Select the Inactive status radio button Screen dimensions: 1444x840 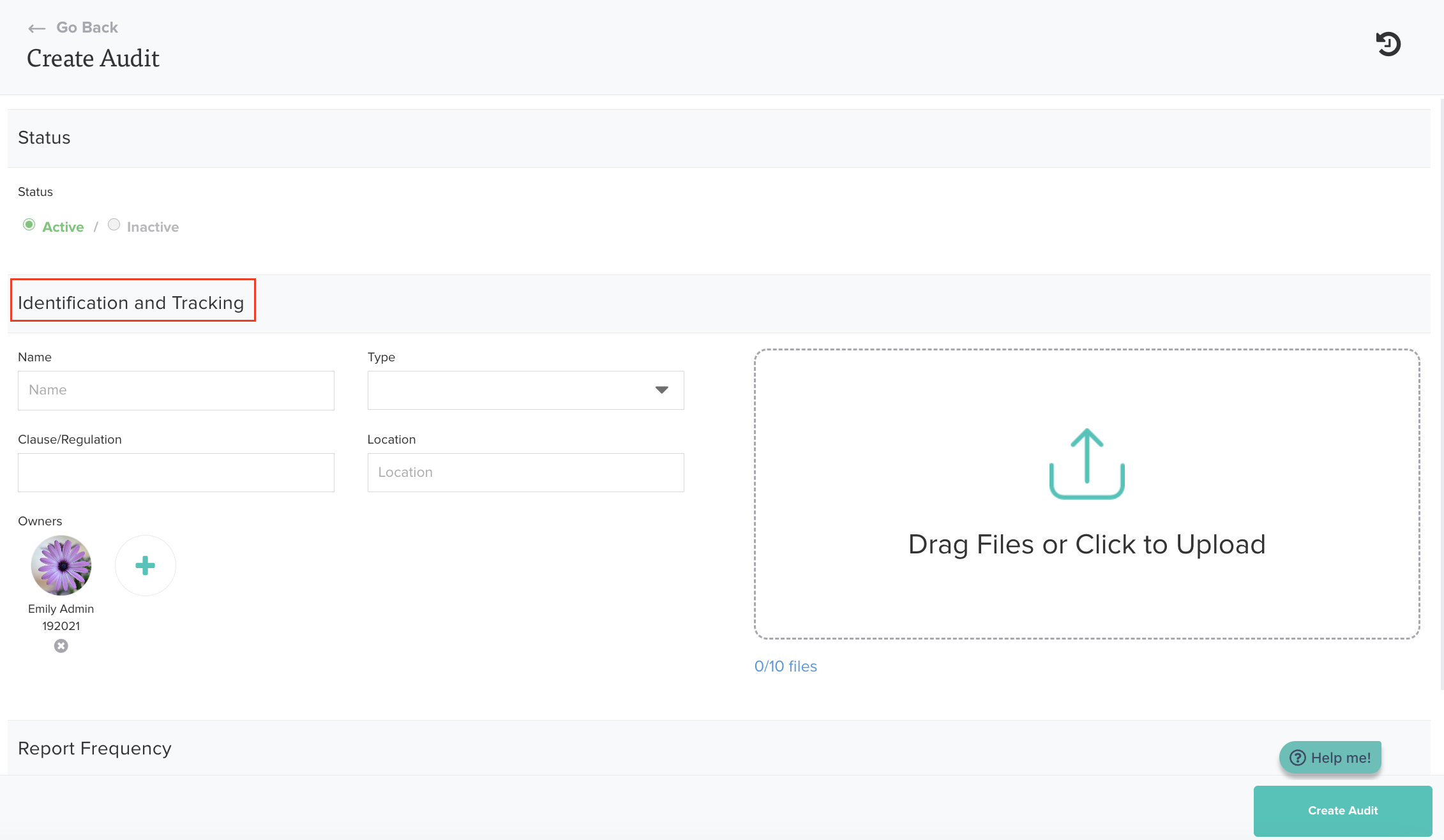click(114, 225)
